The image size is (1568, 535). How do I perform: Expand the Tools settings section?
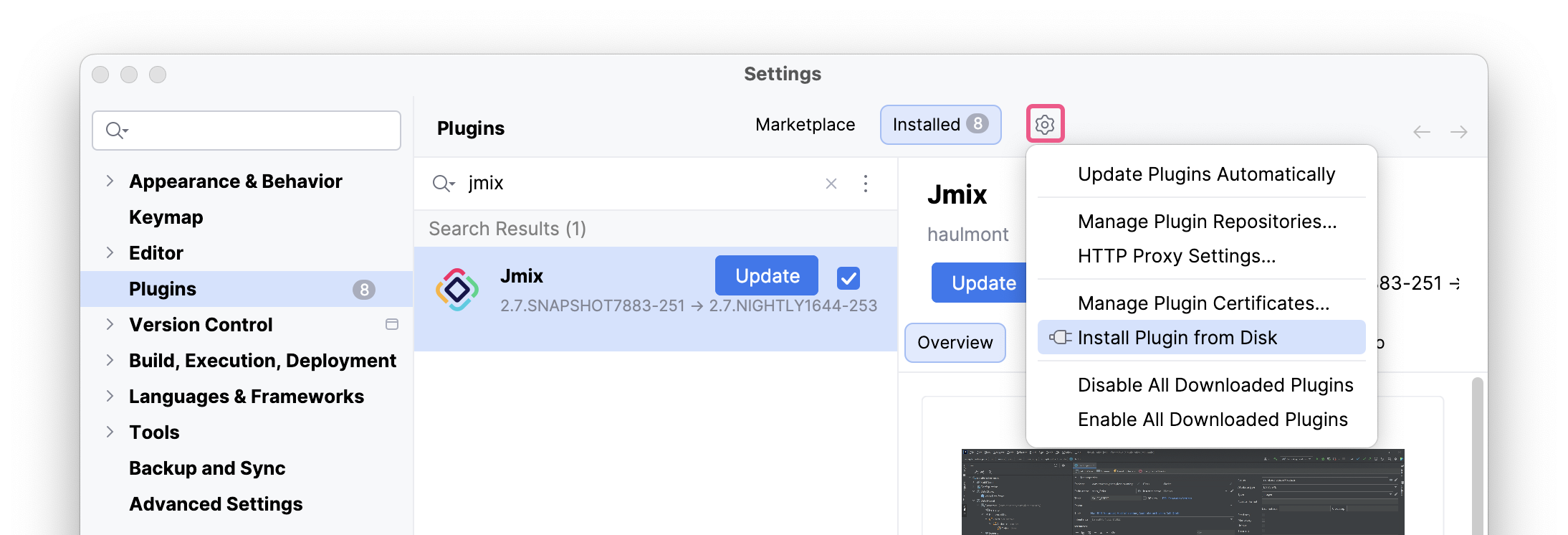point(110,432)
